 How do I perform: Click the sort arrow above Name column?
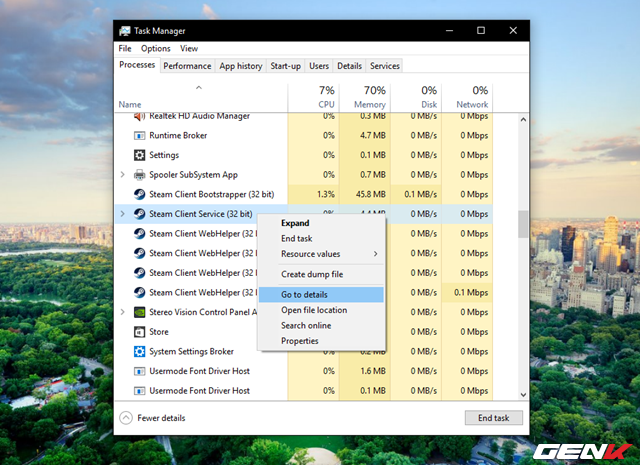pyautogui.click(x=199, y=87)
